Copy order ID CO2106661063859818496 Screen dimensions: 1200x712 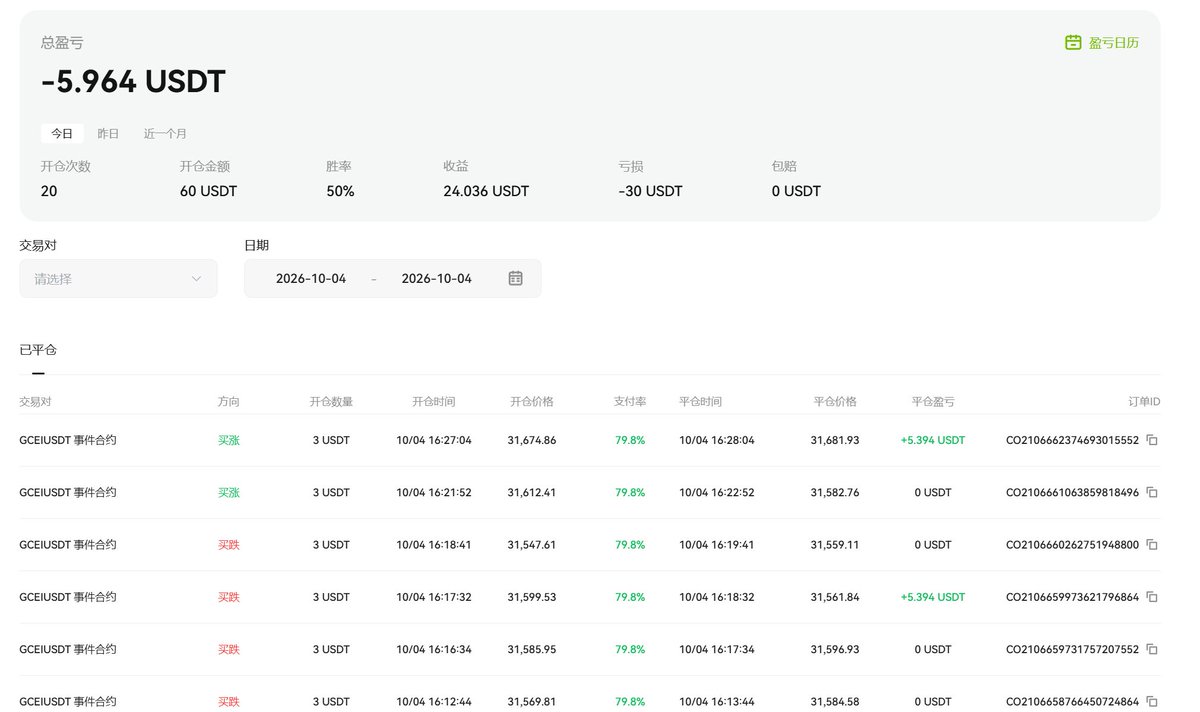[x=1152, y=492]
